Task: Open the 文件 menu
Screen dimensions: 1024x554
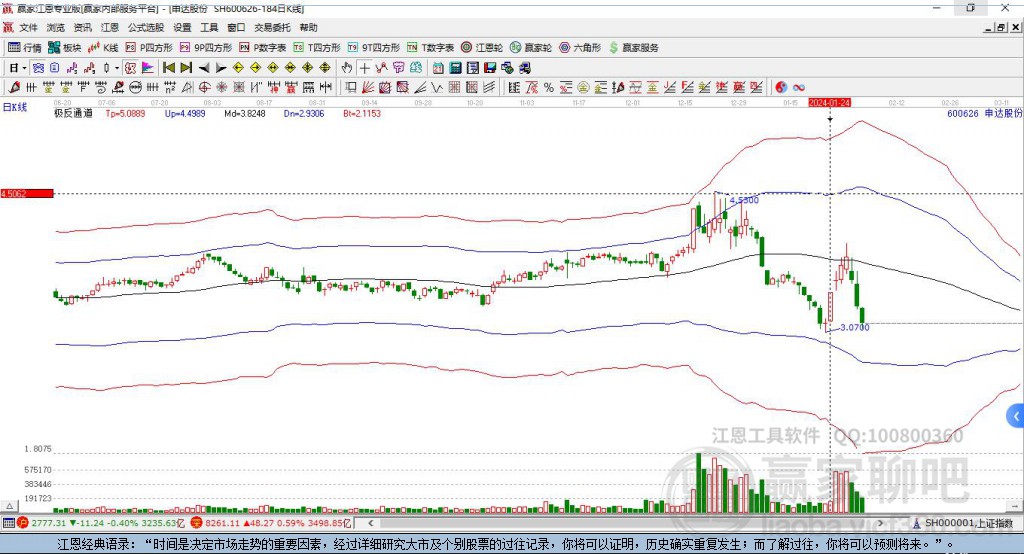Action: click(x=28, y=27)
